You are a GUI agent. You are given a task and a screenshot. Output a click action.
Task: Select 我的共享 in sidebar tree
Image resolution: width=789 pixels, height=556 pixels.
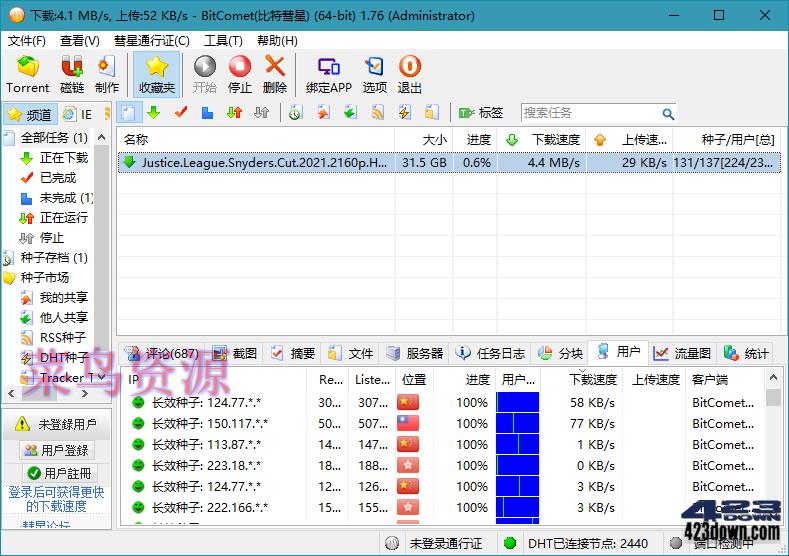click(x=64, y=297)
